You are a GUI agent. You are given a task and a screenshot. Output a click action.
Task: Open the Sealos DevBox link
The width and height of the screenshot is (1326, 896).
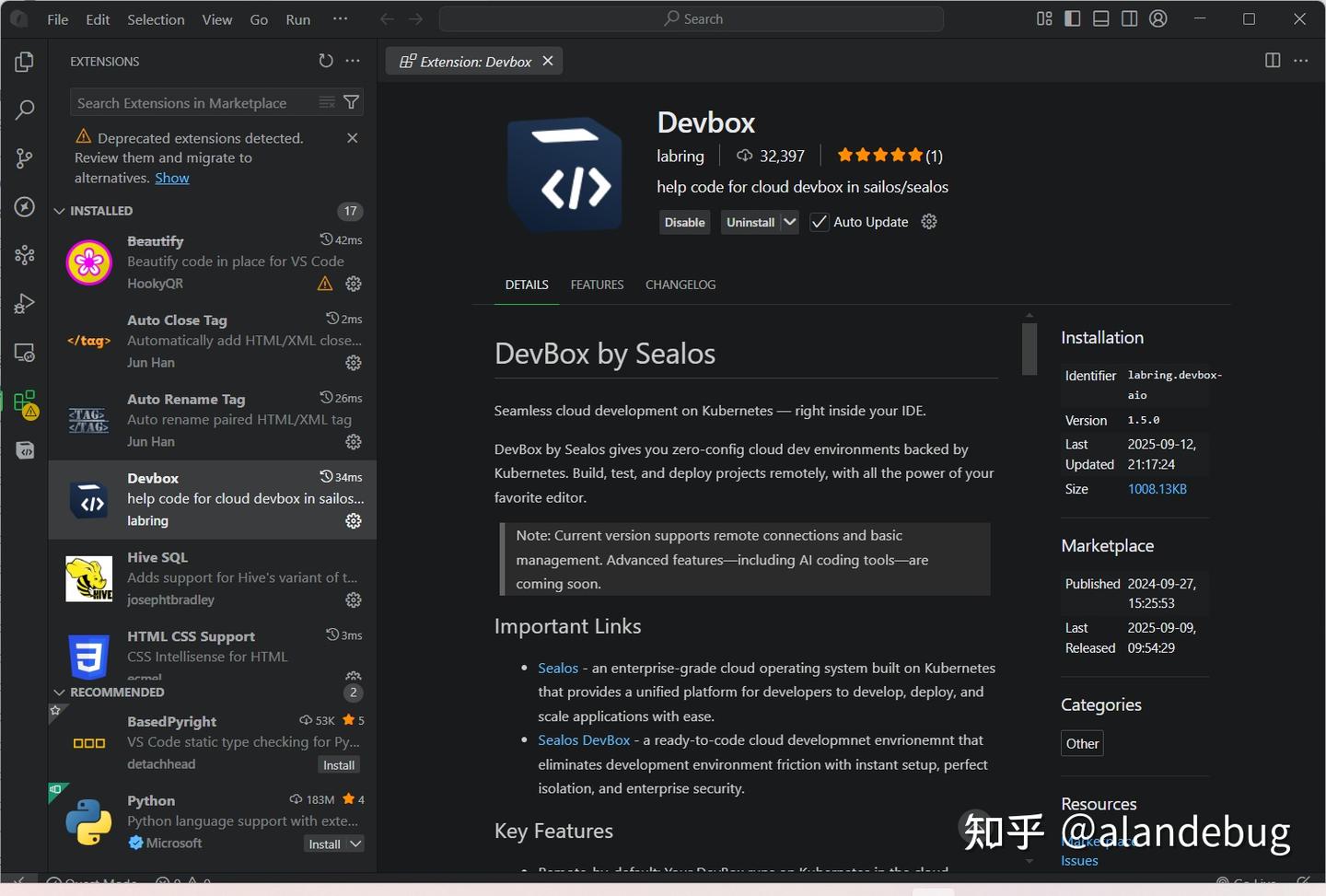[584, 739]
